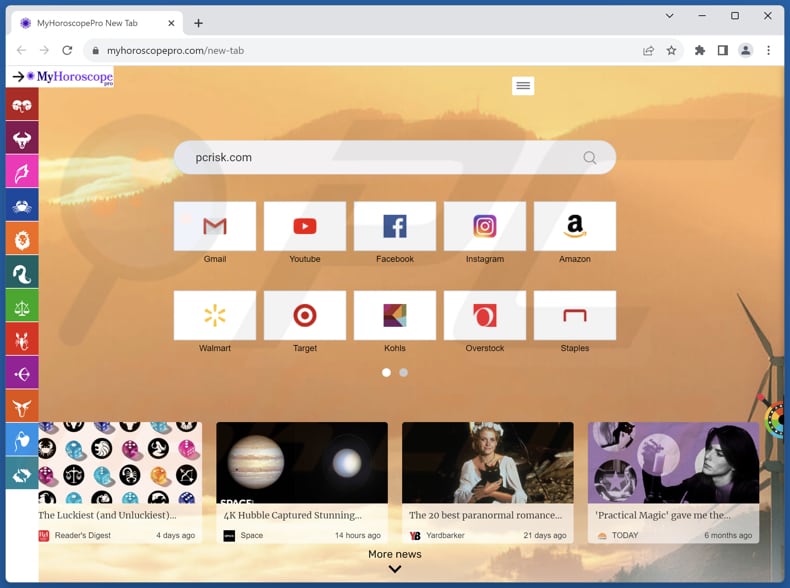Select the pink Gemini sidebar icon
The image size is (790, 588).
(x=22, y=172)
